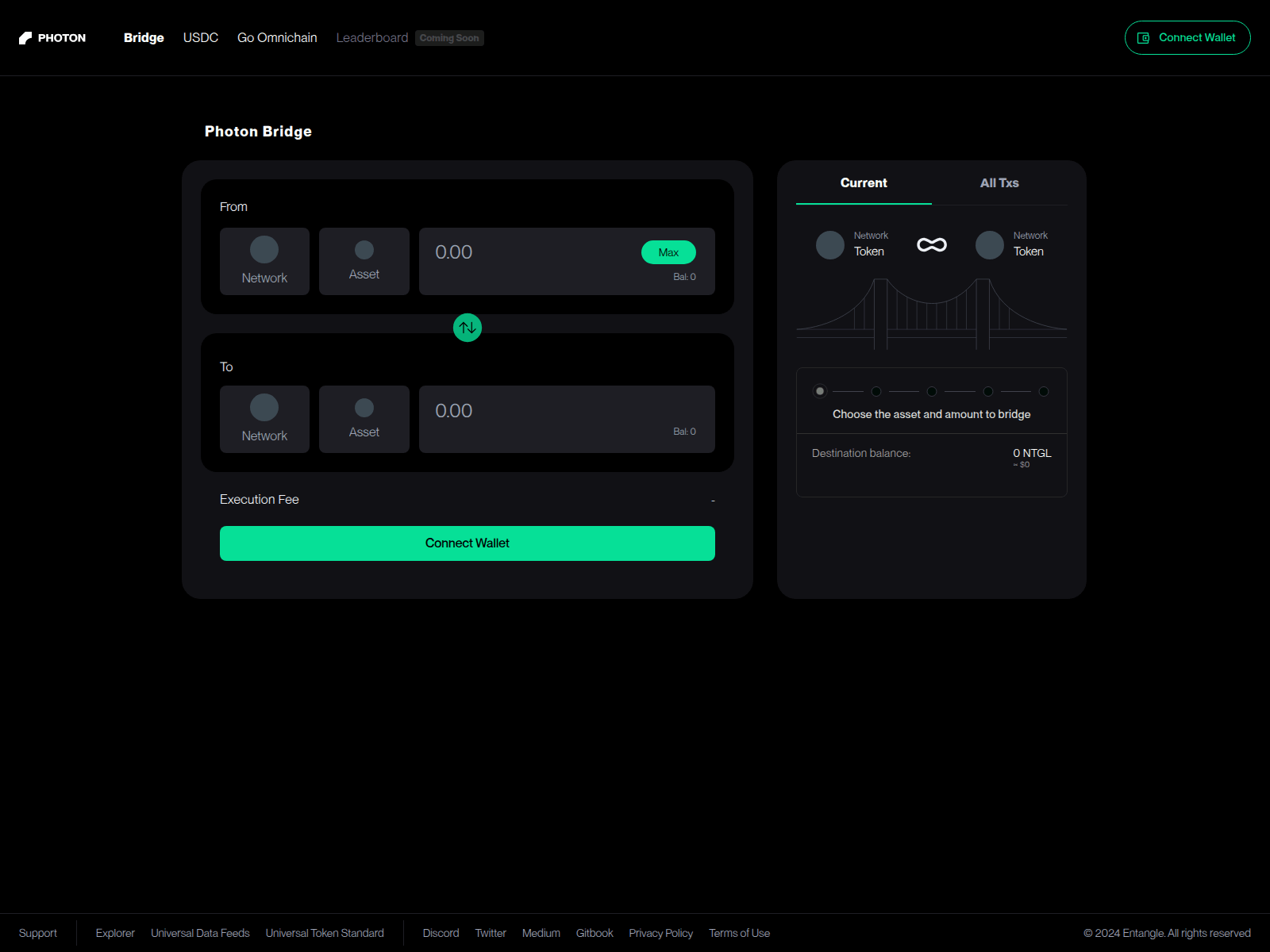Click the Leaderboard navigation item
Screen dimensions: 1270x952
(x=372, y=38)
